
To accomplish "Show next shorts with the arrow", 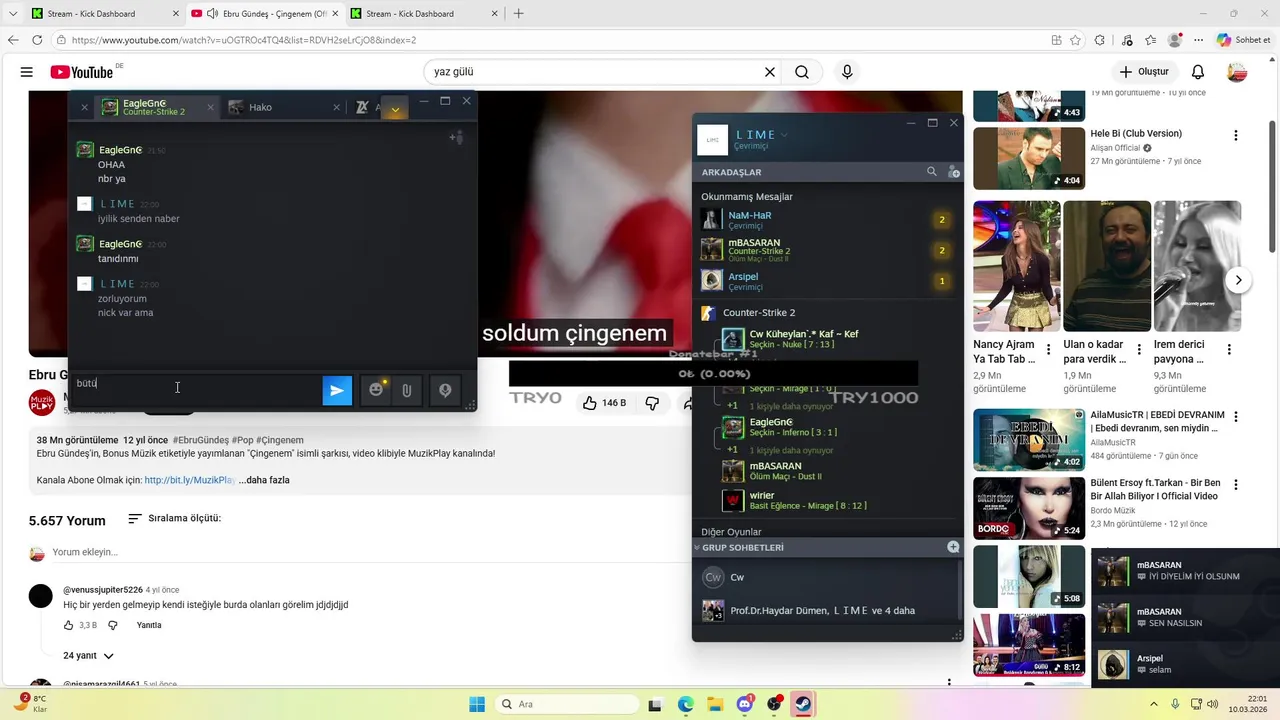I will click(x=1238, y=280).
